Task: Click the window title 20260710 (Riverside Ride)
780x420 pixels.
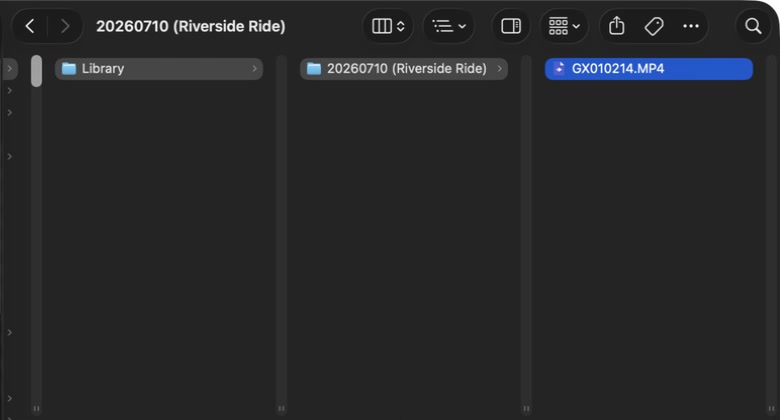Action: pyautogui.click(x=191, y=26)
